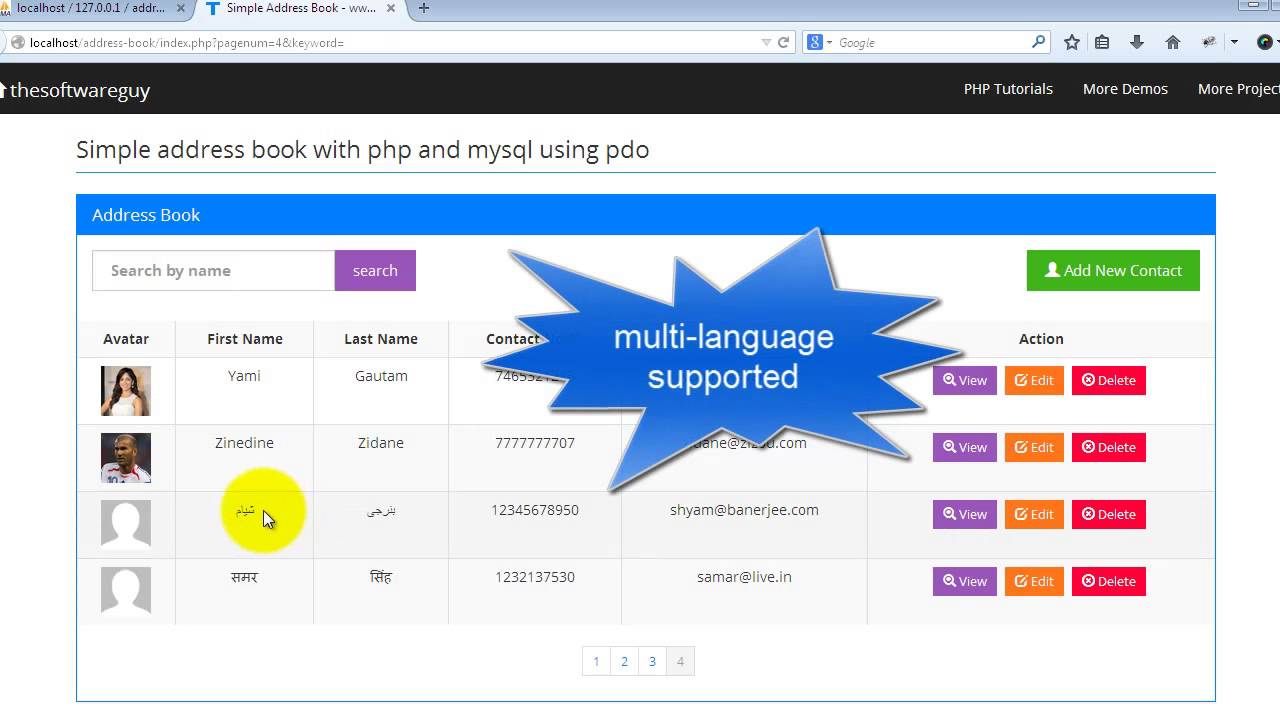Expand the URL history dropdown arrow
This screenshot has height=720, width=1280.
point(766,42)
